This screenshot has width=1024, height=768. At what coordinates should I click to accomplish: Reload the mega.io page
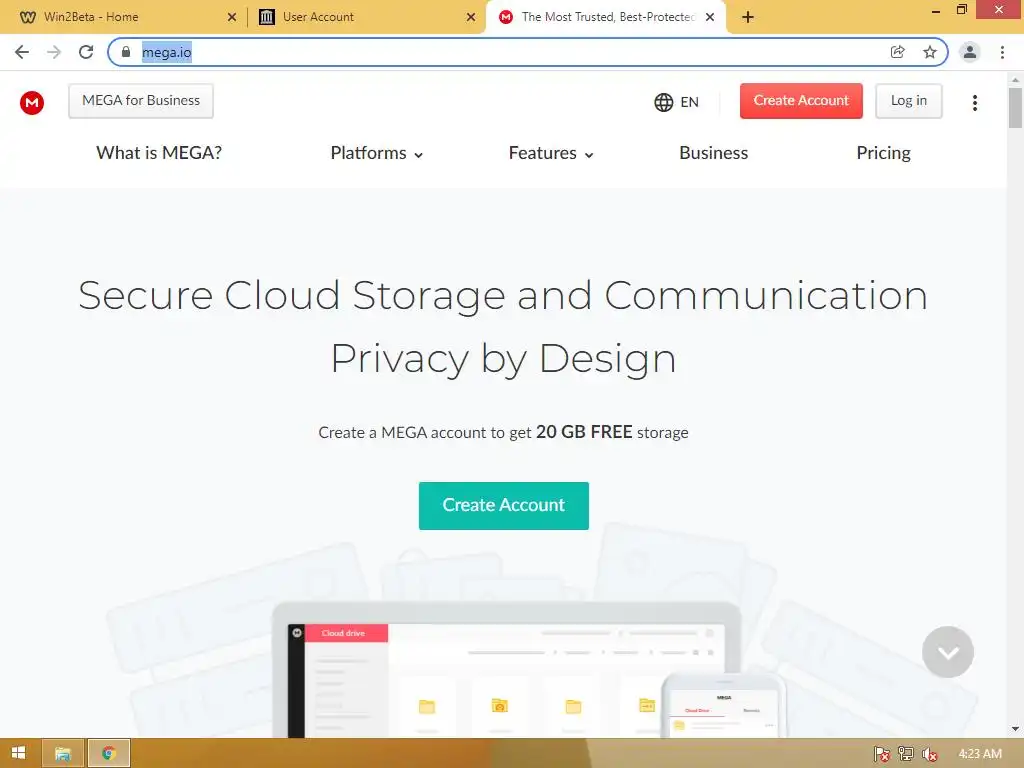pos(86,52)
